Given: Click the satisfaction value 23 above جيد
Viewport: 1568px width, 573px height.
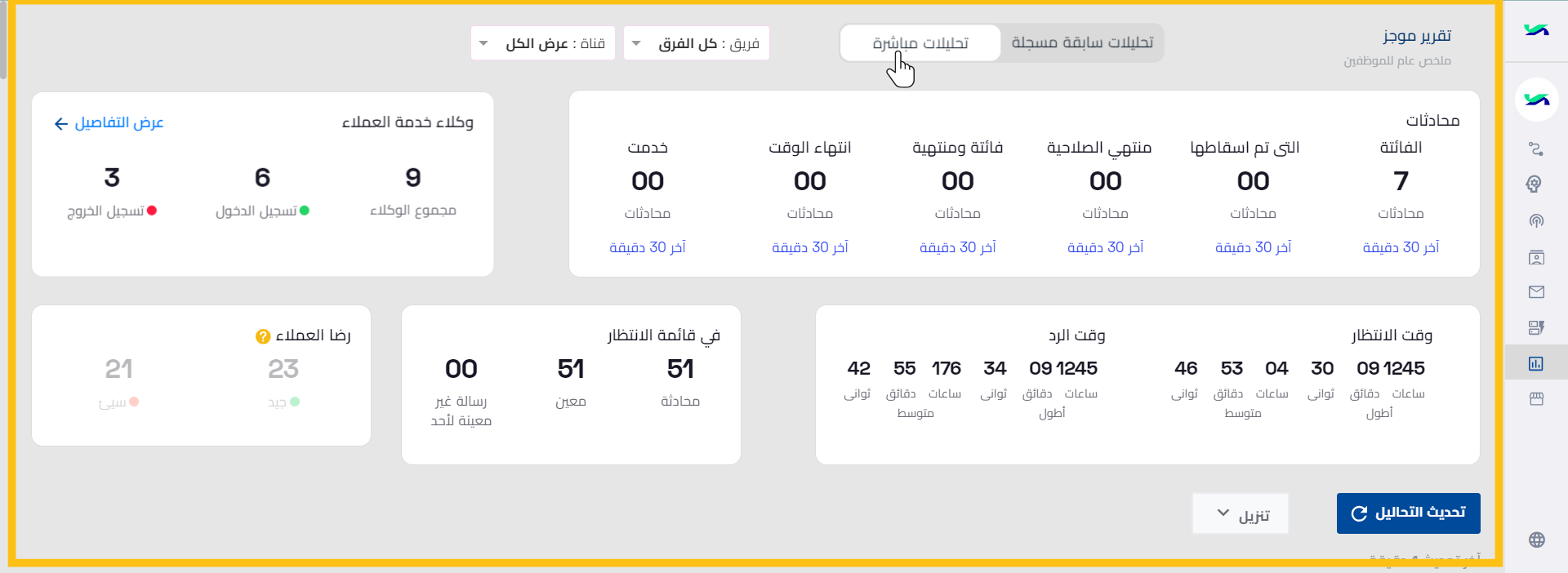Looking at the screenshot, I should 283,369.
